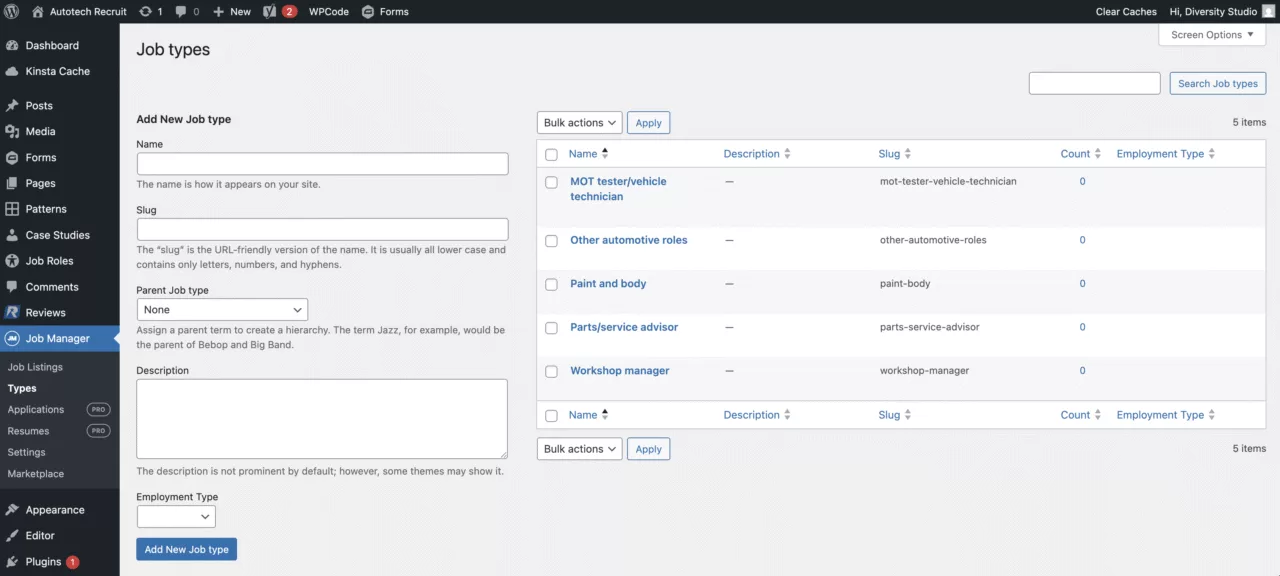
Task: Expand the Screen Options panel
Action: (x=1212, y=35)
